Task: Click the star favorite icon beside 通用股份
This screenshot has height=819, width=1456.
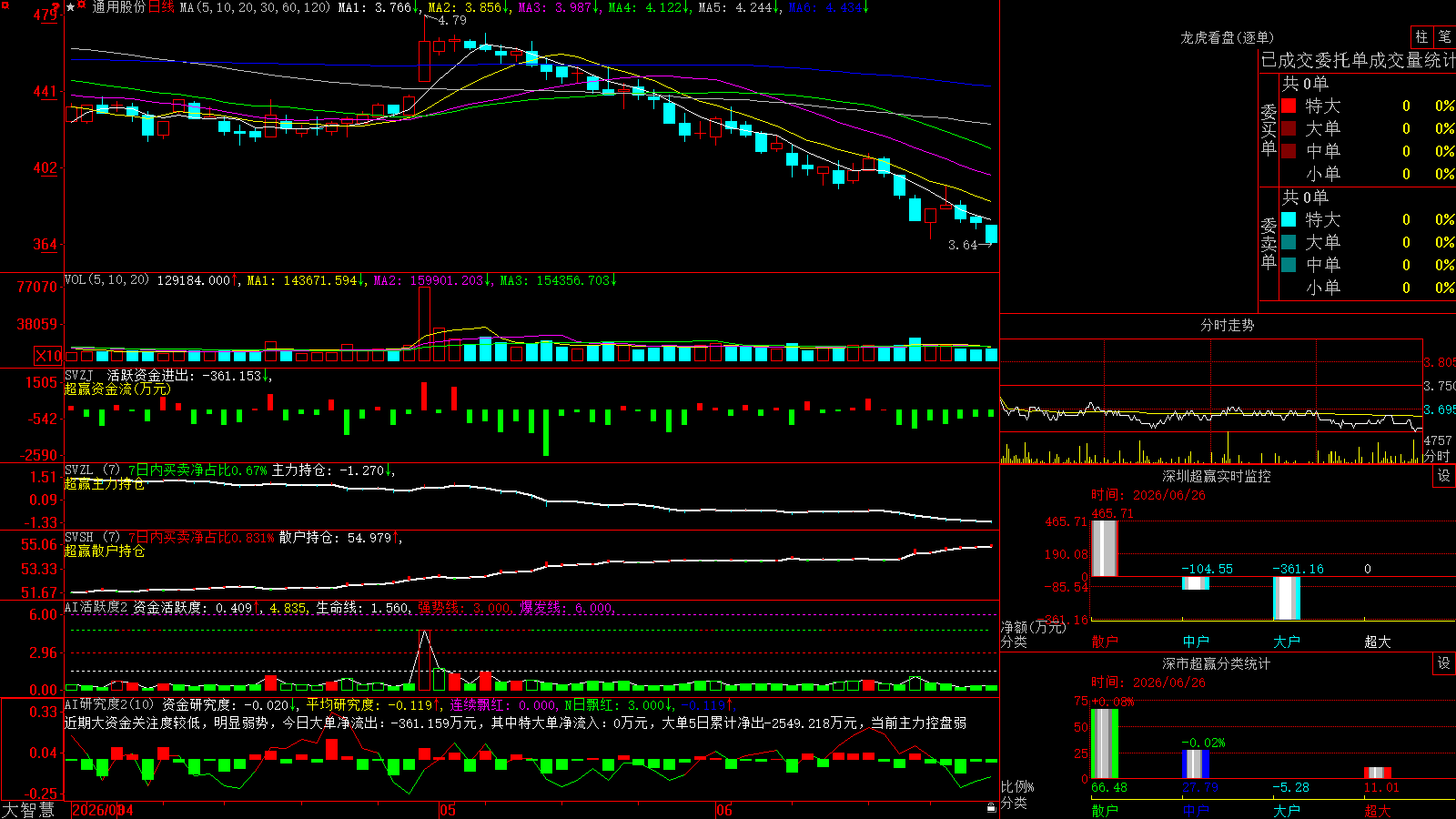Action: pyautogui.click(x=71, y=7)
